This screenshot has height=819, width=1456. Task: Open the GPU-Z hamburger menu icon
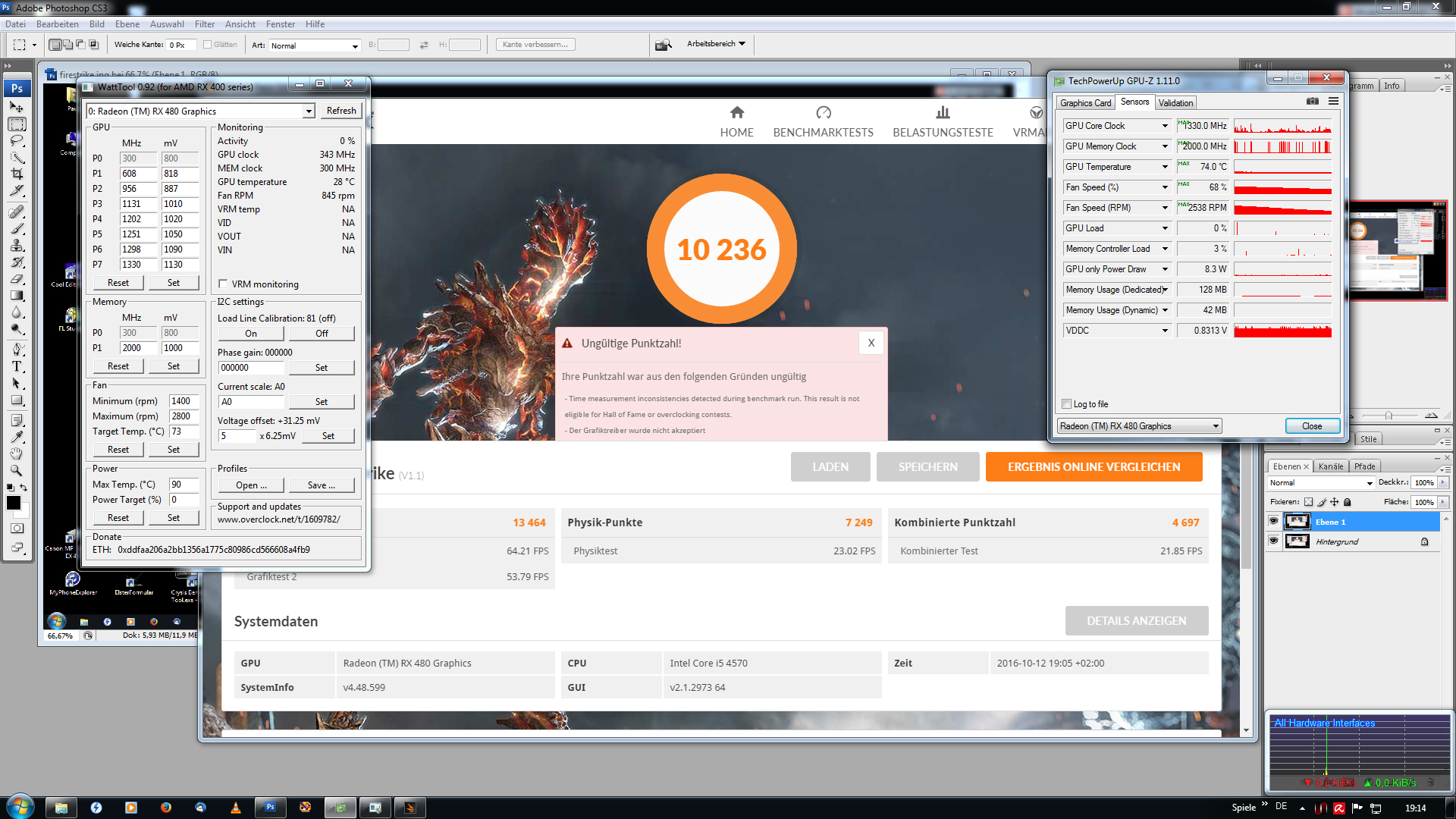pyautogui.click(x=1333, y=101)
